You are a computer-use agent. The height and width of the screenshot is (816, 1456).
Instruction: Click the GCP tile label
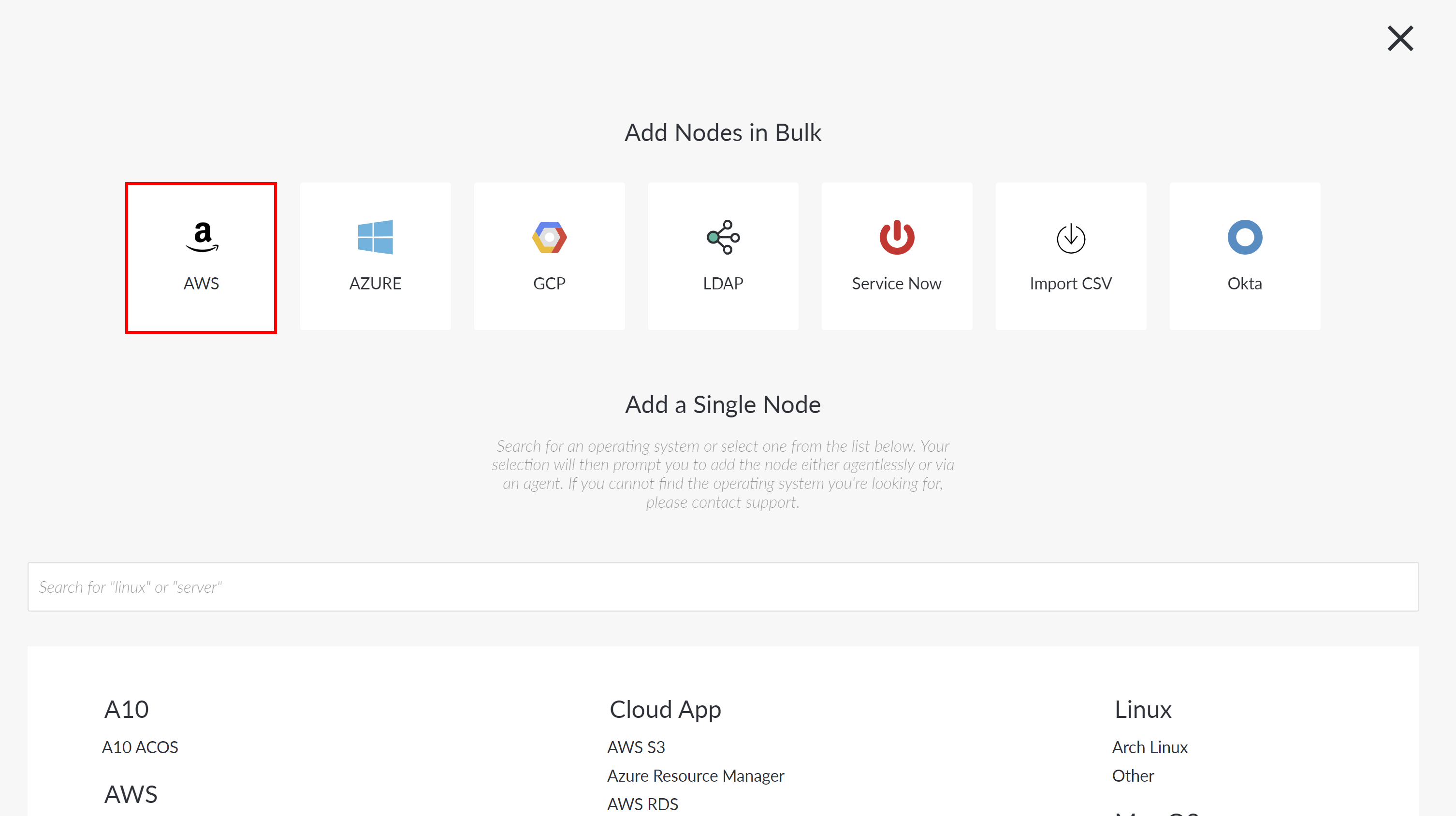[550, 284]
